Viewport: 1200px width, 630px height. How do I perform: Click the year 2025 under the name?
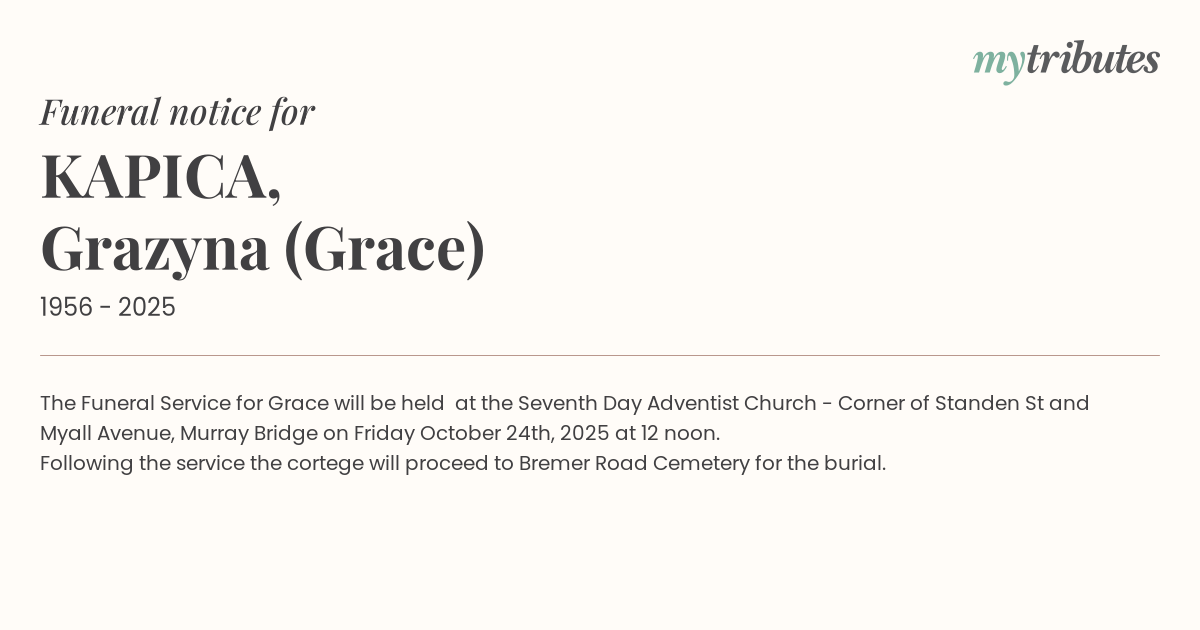[147, 308]
